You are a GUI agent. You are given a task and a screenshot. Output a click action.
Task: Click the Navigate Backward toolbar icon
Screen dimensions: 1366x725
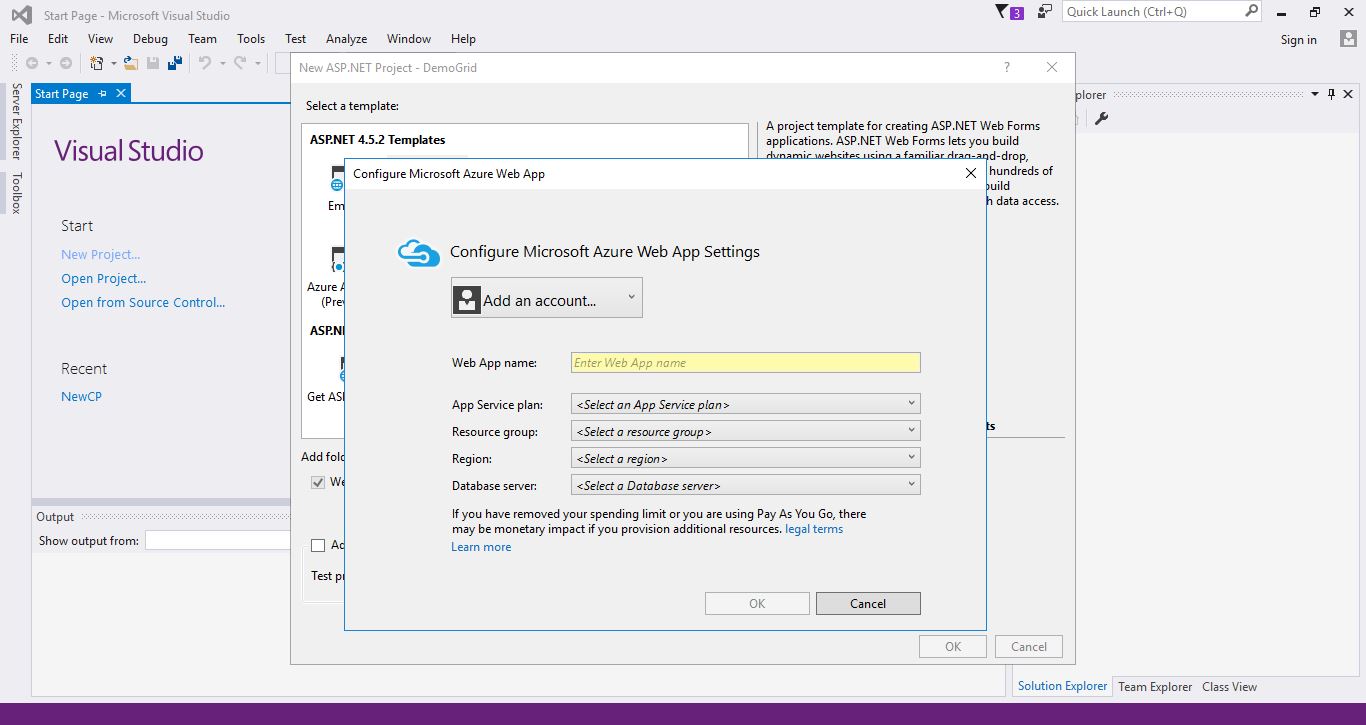tap(32, 63)
